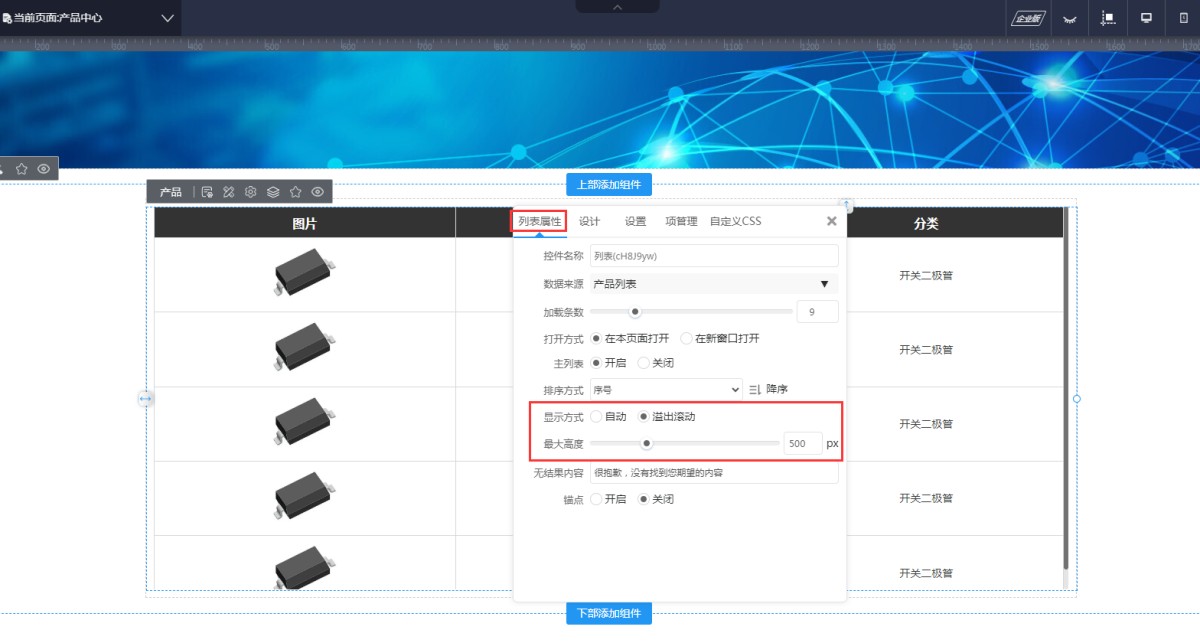
Task: Click 上部添加组件 button
Action: tap(609, 185)
